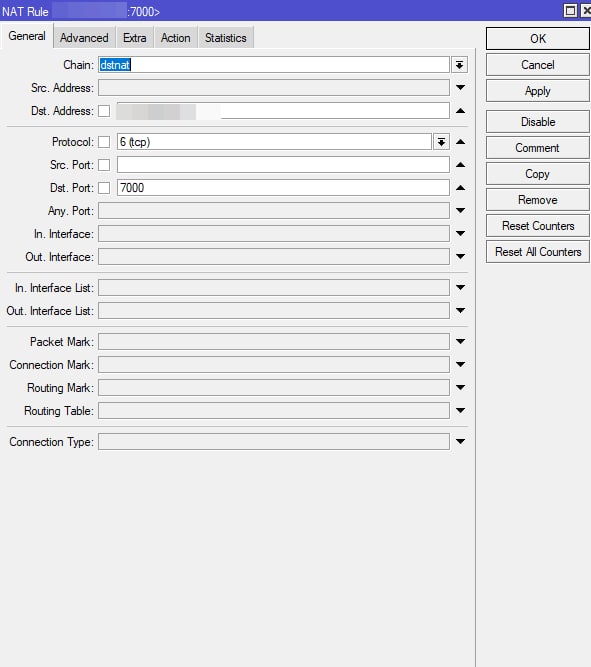Collapse the Dst. Port field
The image size is (591, 667).
[460, 188]
